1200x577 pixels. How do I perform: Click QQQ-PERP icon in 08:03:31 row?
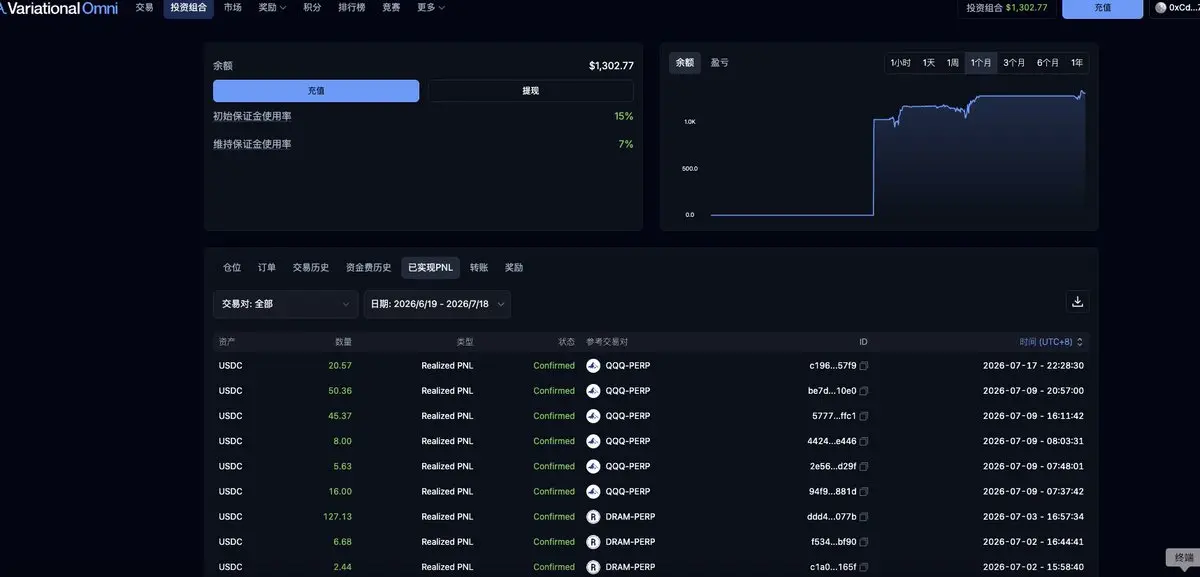tap(593, 441)
